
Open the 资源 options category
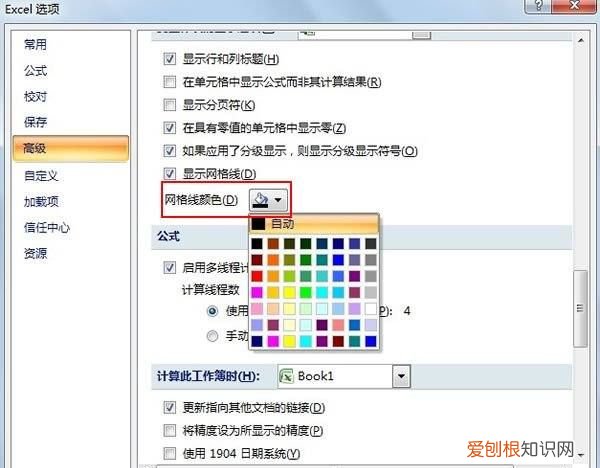tap(35, 253)
